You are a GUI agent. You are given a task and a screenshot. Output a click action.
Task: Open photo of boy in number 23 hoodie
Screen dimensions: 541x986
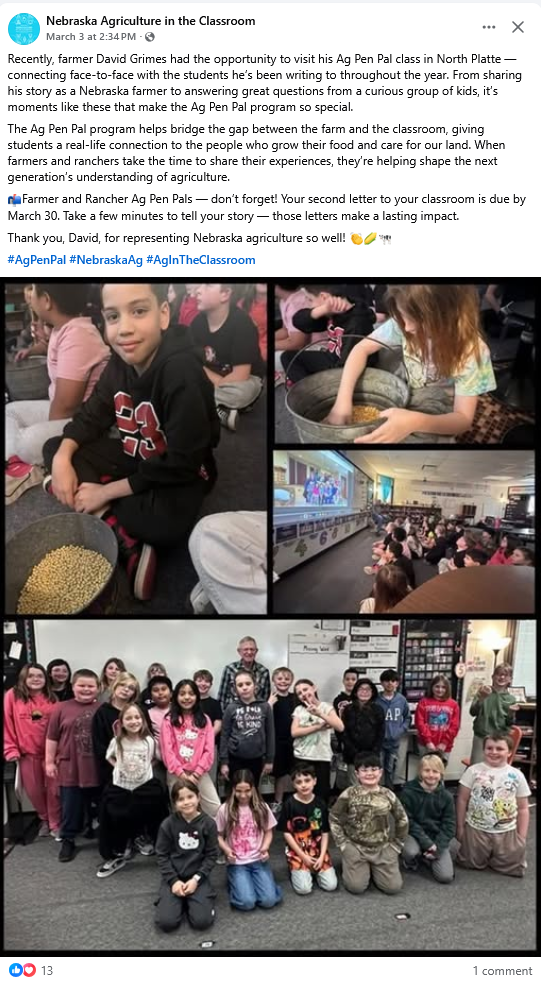(136, 448)
